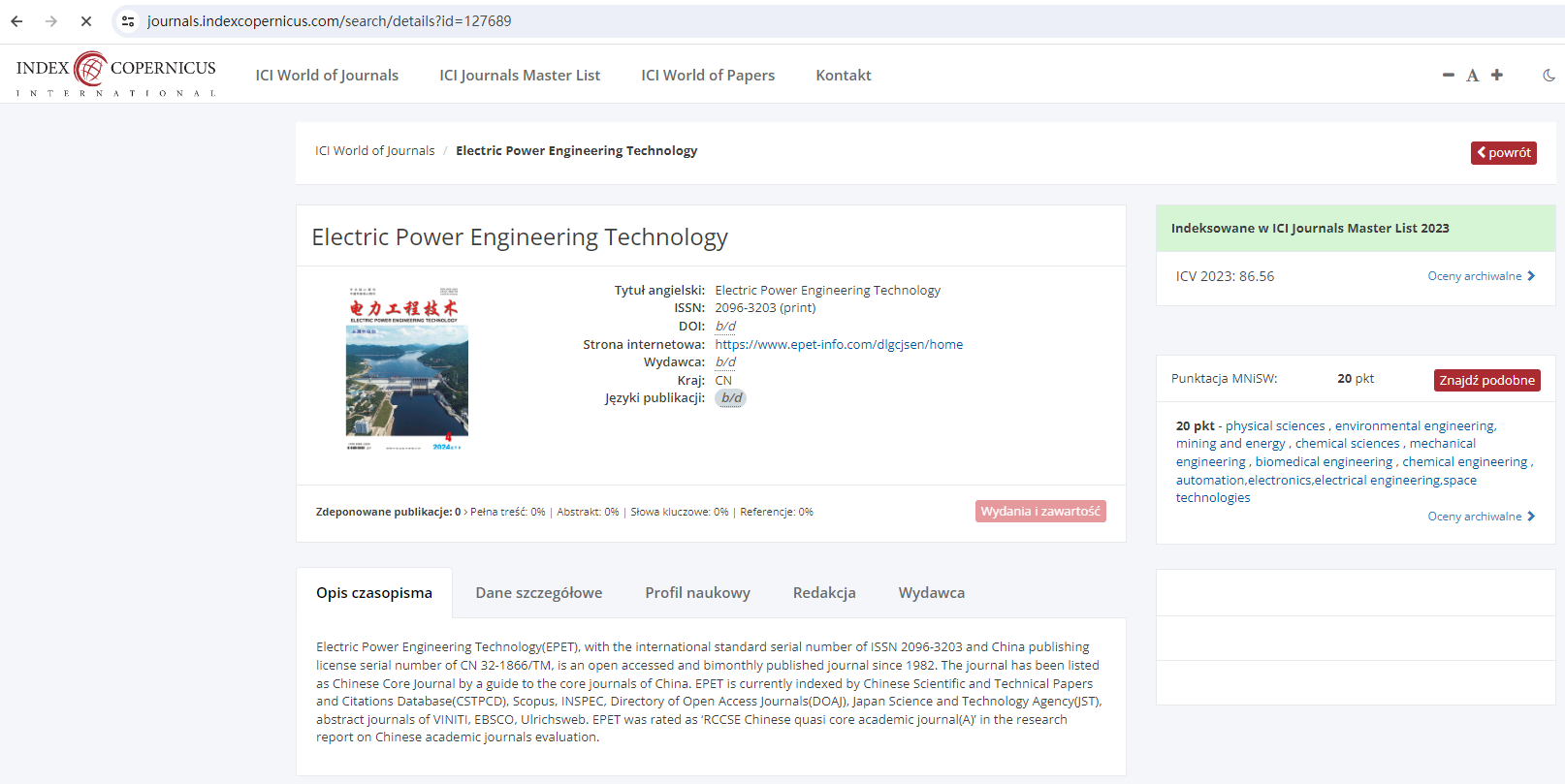1565x784 pixels.
Task: Open the Redakcja tab
Action: 823,593
